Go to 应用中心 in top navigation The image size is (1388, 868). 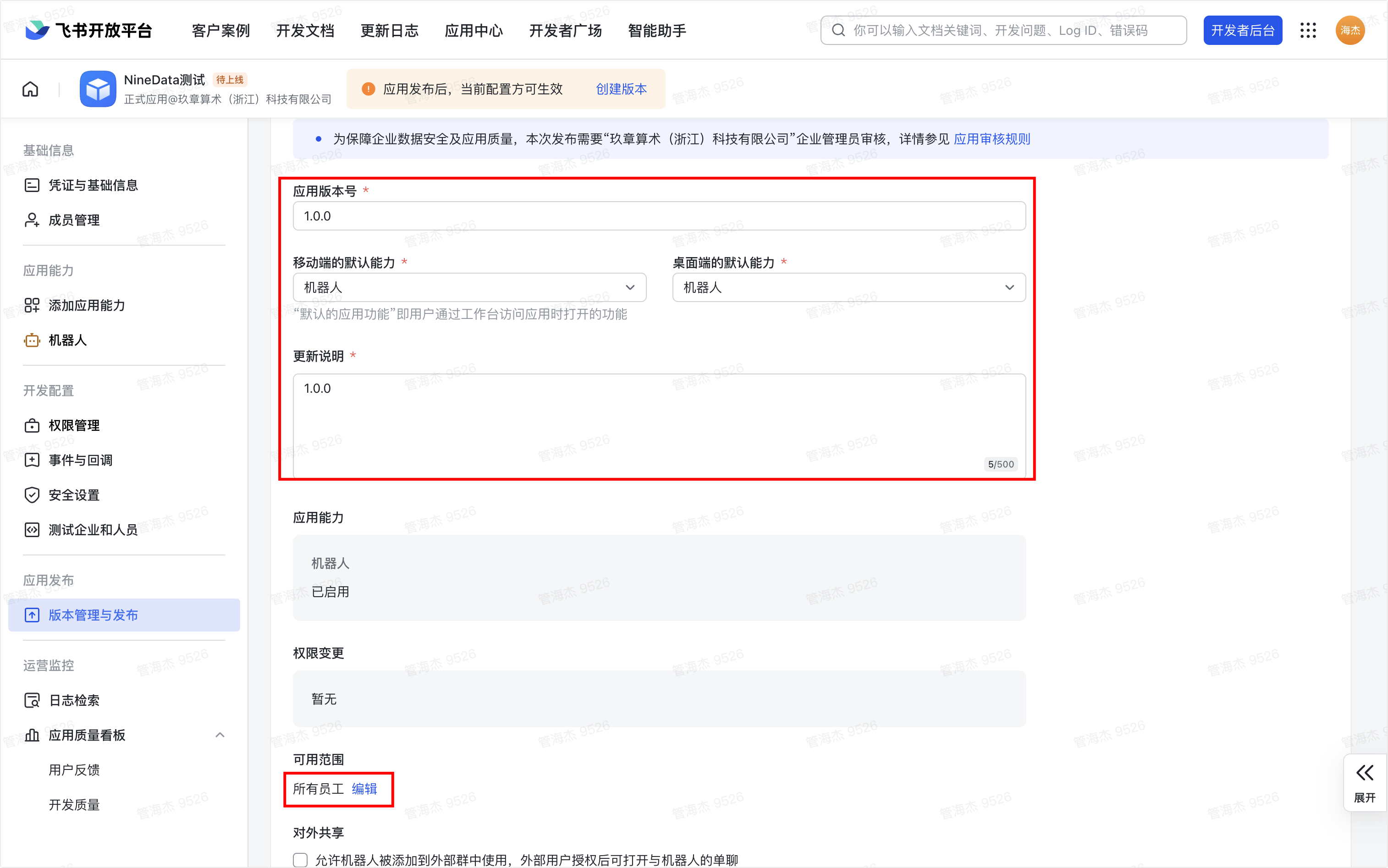point(474,30)
